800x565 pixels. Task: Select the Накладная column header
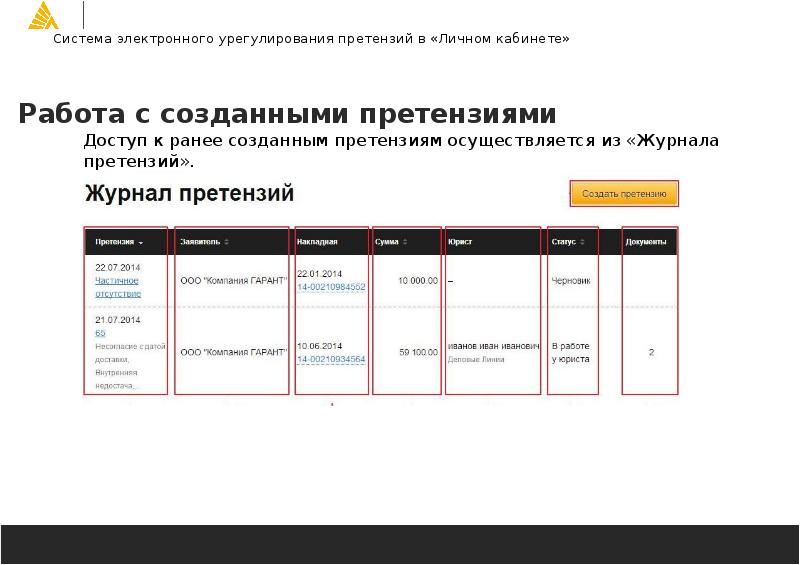pyautogui.click(x=317, y=242)
